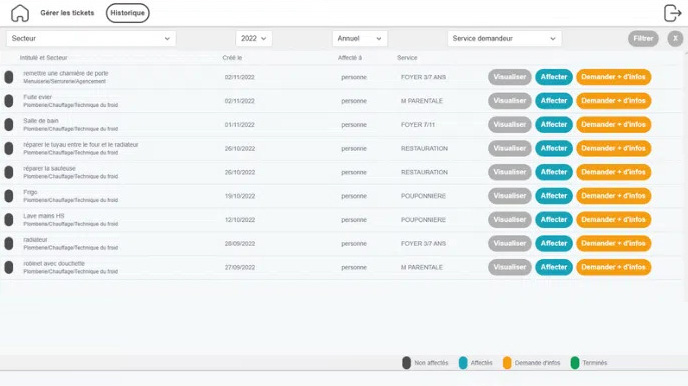Click the 'Affecté à' column header
Viewport: 688px width, 386px height.
coord(350,58)
